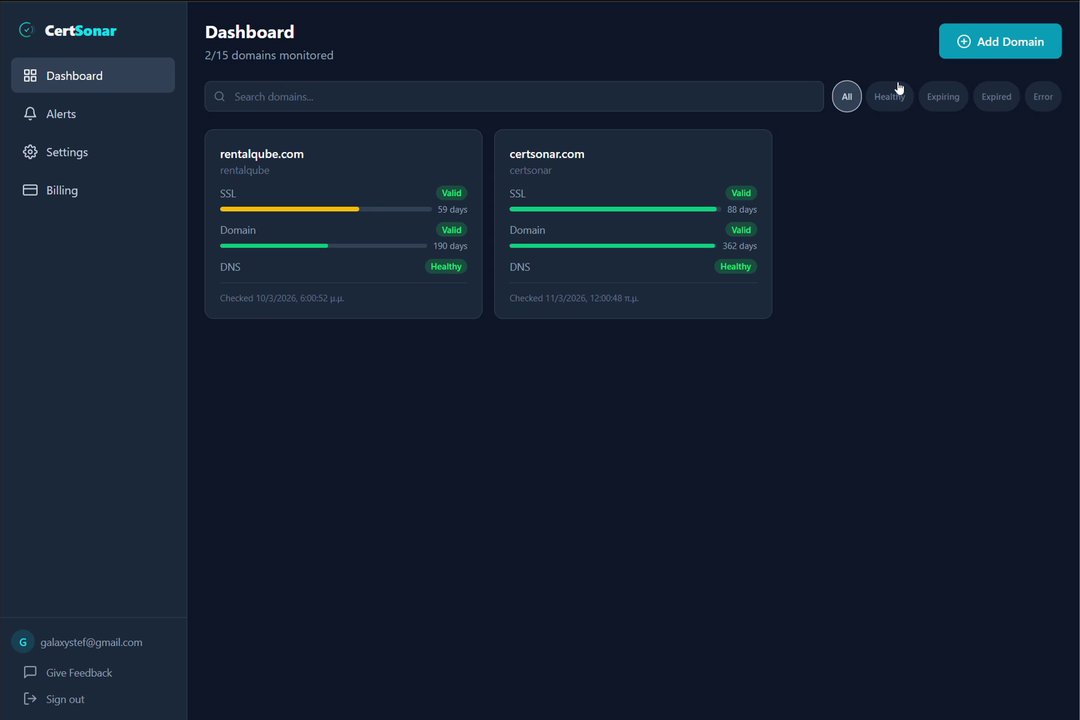Click the DNS Healthy badge on rentalqube.com
This screenshot has width=1080, height=720.
(x=446, y=267)
